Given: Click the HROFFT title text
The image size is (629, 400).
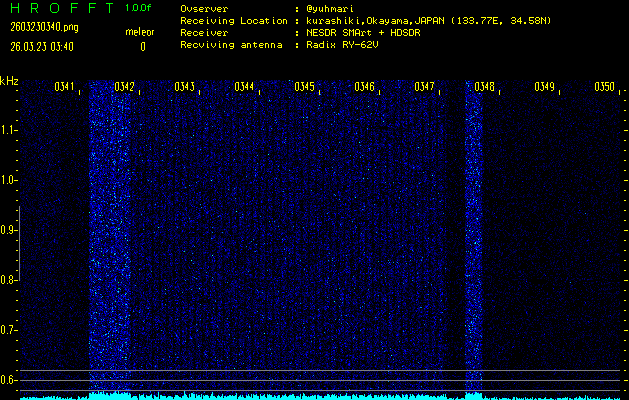Looking at the screenshot, I should tap(63, 8).
